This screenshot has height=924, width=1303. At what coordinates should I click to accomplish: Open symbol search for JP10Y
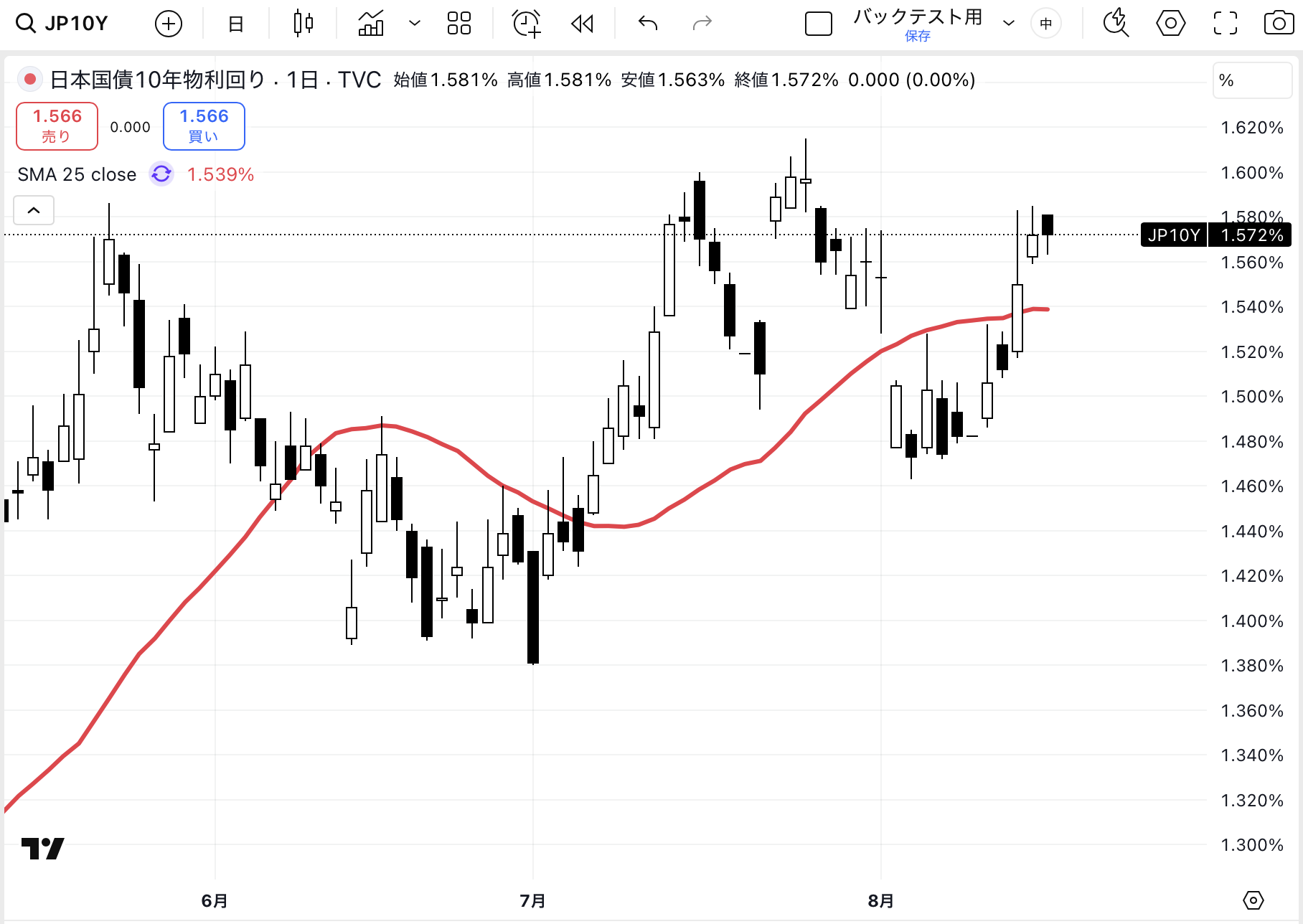click(62, 24)
